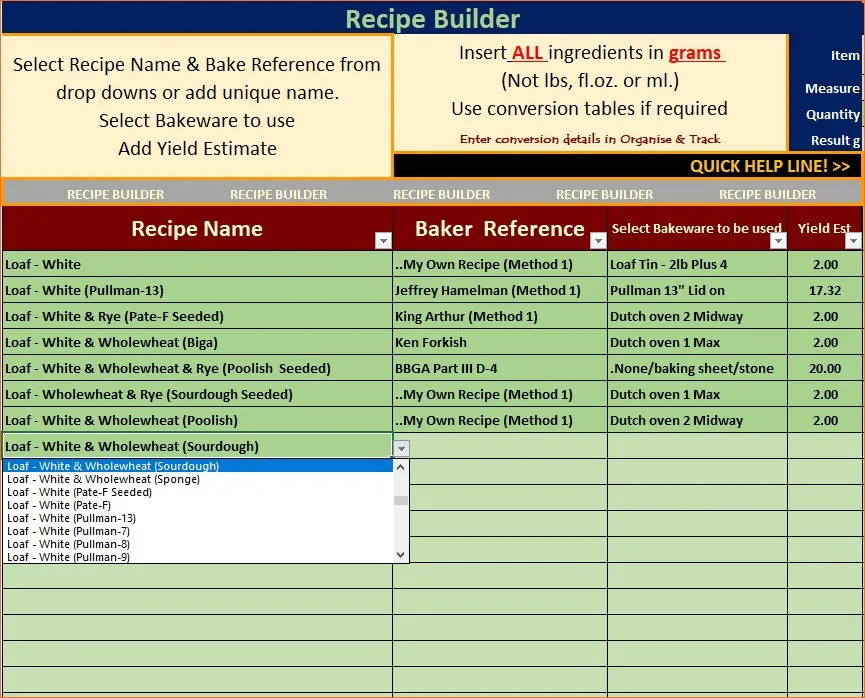Open the Recipe Name column filter arrow

click(382, 241)
